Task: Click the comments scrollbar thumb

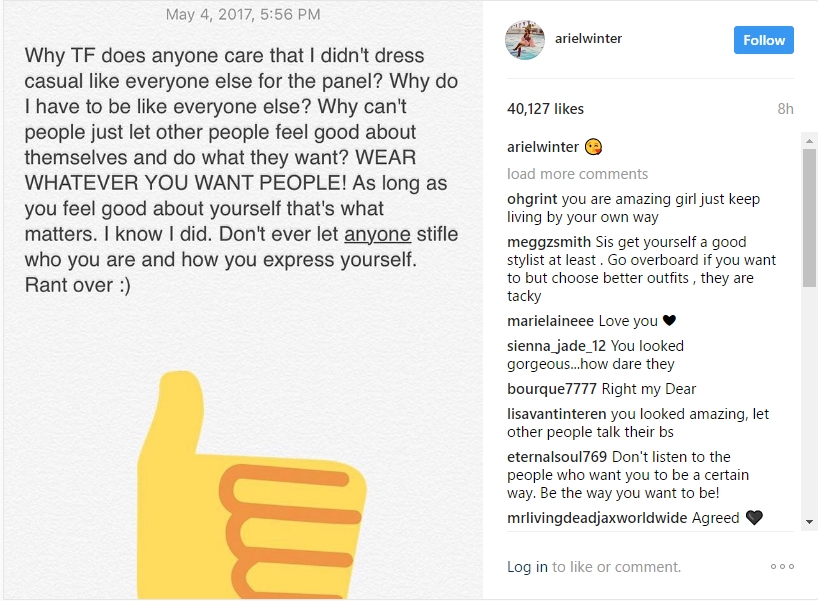Action: [x=809, y=218]
